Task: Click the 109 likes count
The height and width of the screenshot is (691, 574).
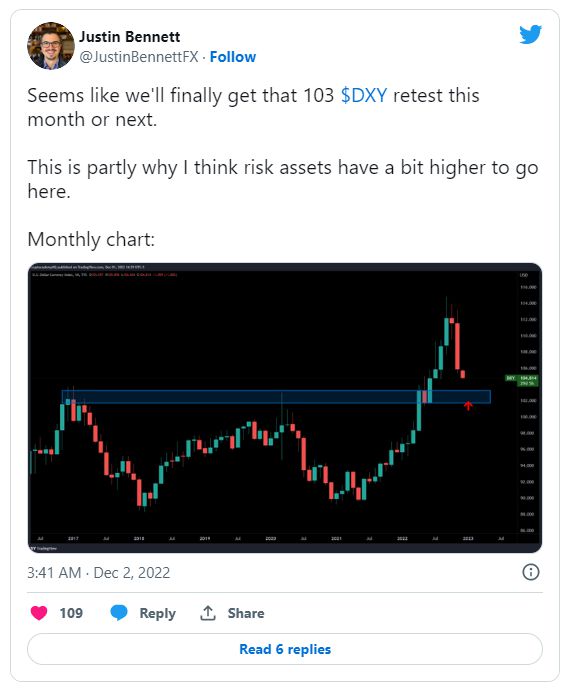Action: tap(71, 613)
